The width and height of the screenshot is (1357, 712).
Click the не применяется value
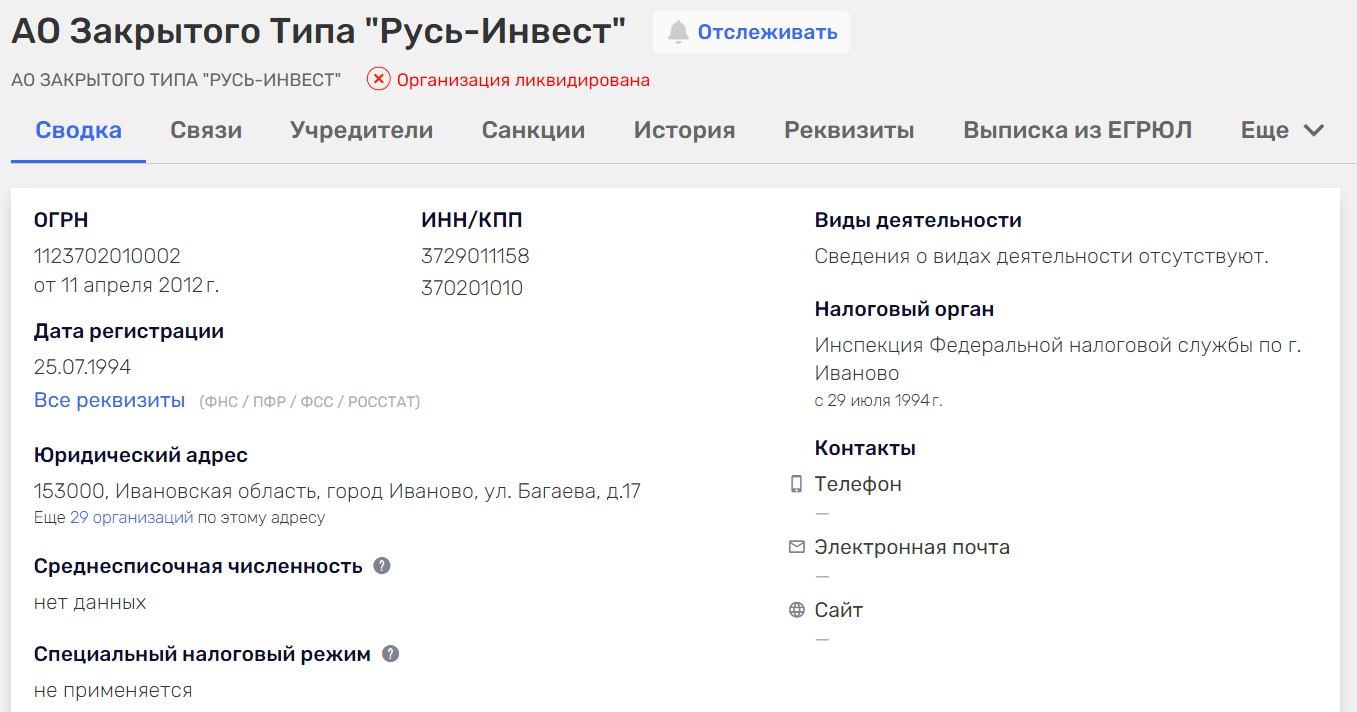113,690
